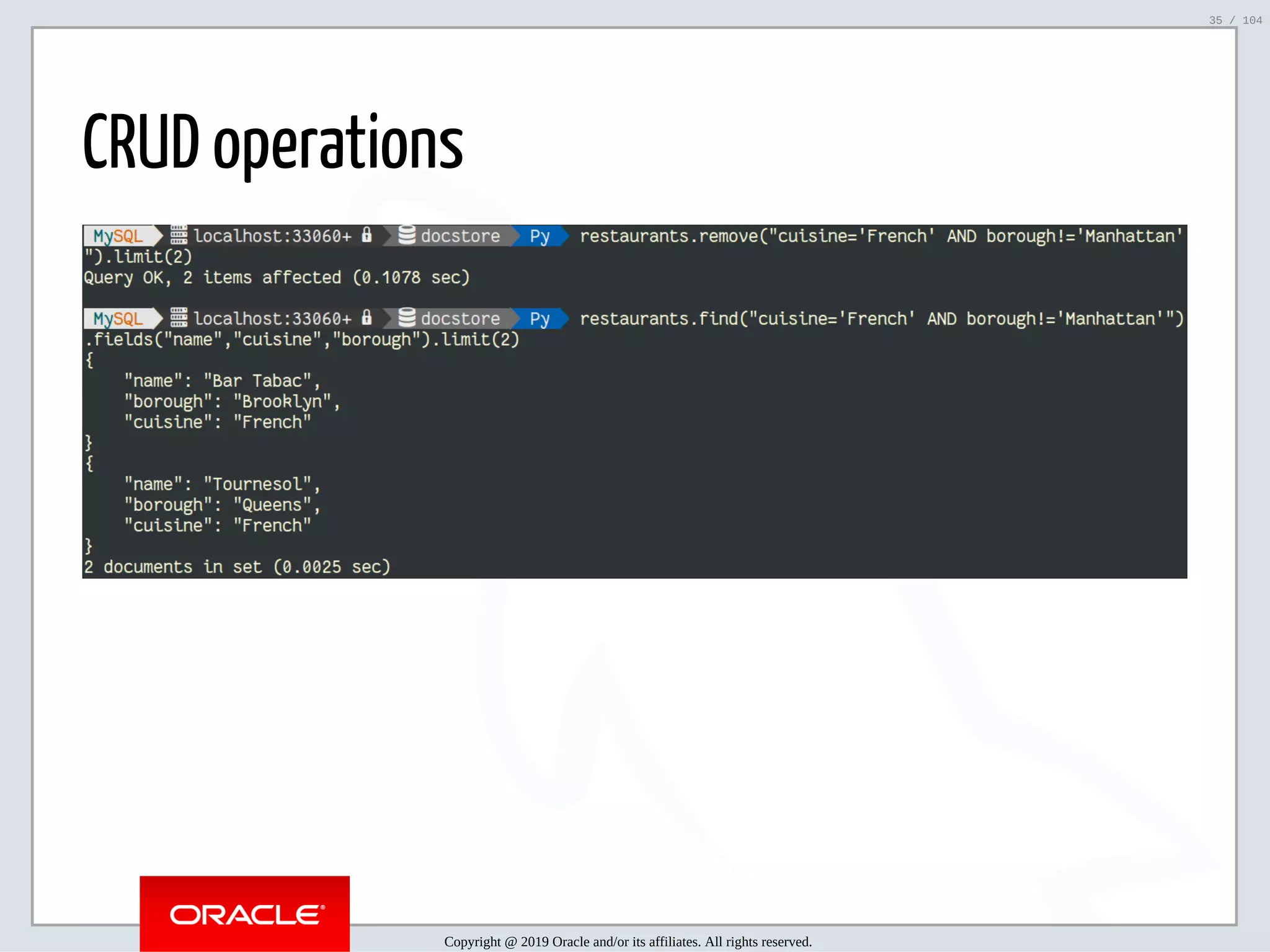Click the localhost:33060+ text in the first prompt
The height and width of the screenshot is (952, 1270).
click(272, 236)
